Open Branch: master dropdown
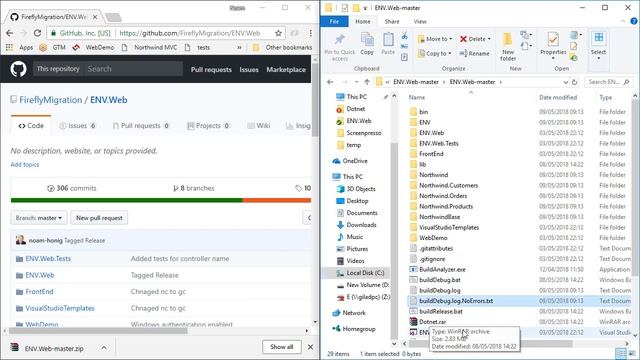Viewport: 640px width, 360px height. [39, 218]
